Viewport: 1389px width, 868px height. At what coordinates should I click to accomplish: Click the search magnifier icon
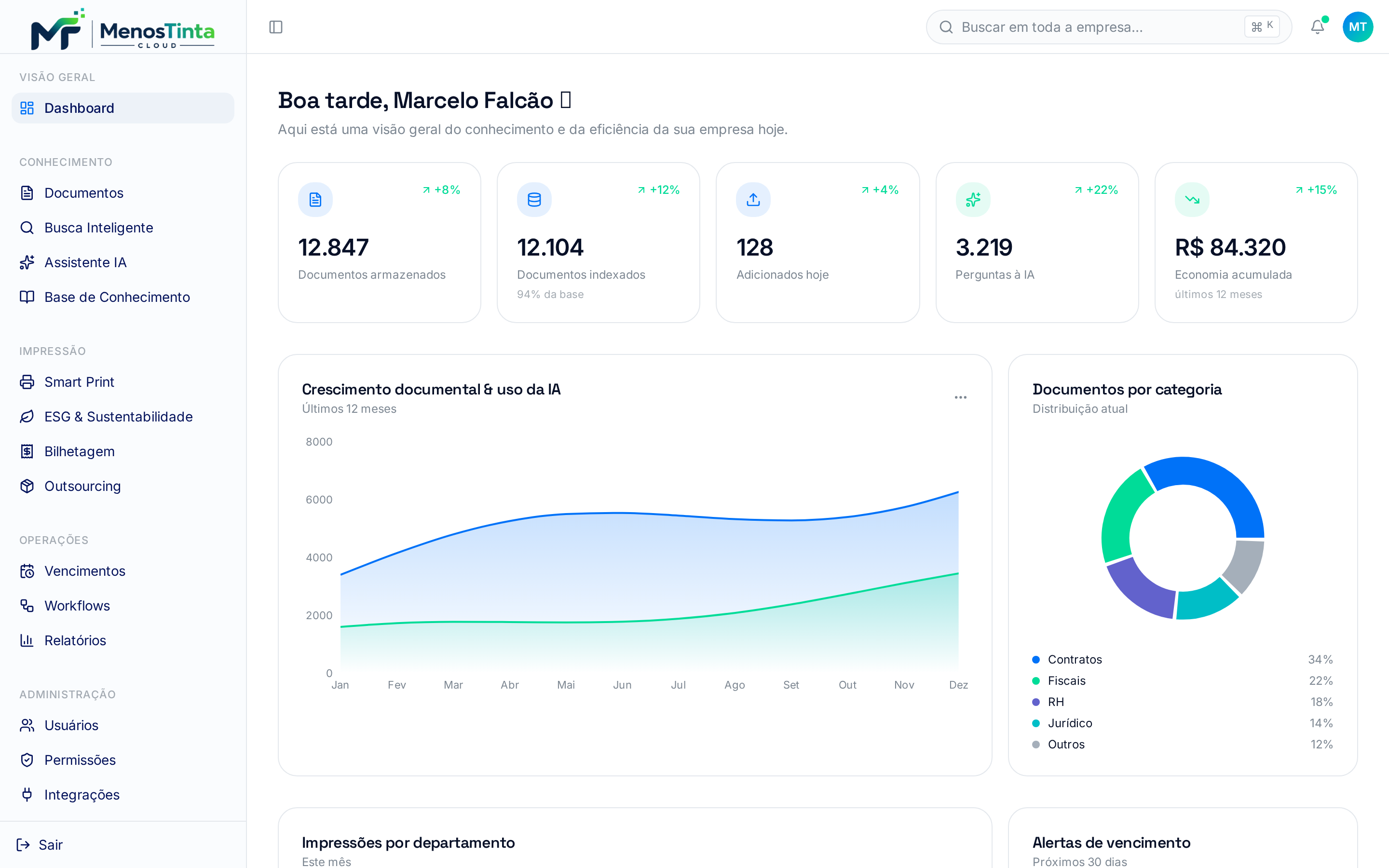[x=946, y=27]
